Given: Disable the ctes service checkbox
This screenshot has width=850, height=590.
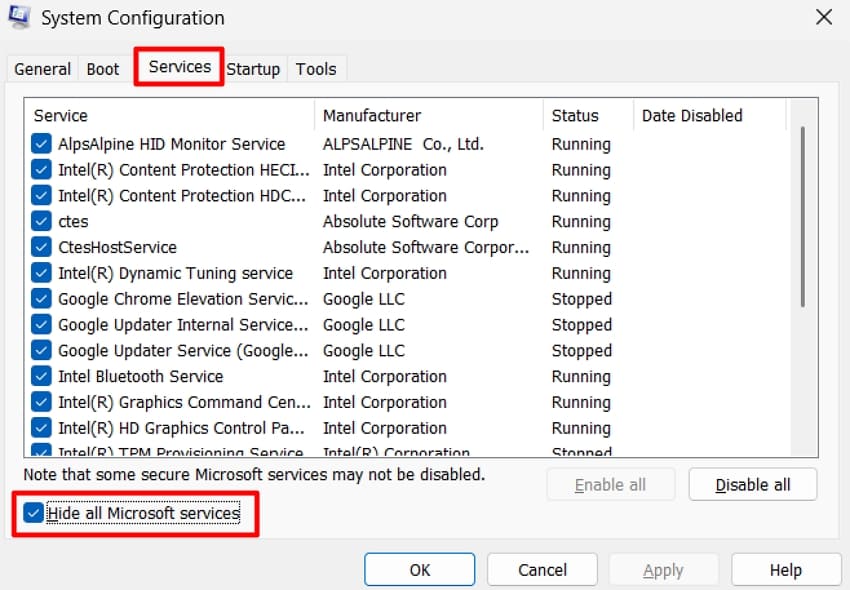Looking at the screenshot, I should pos(40,221).
